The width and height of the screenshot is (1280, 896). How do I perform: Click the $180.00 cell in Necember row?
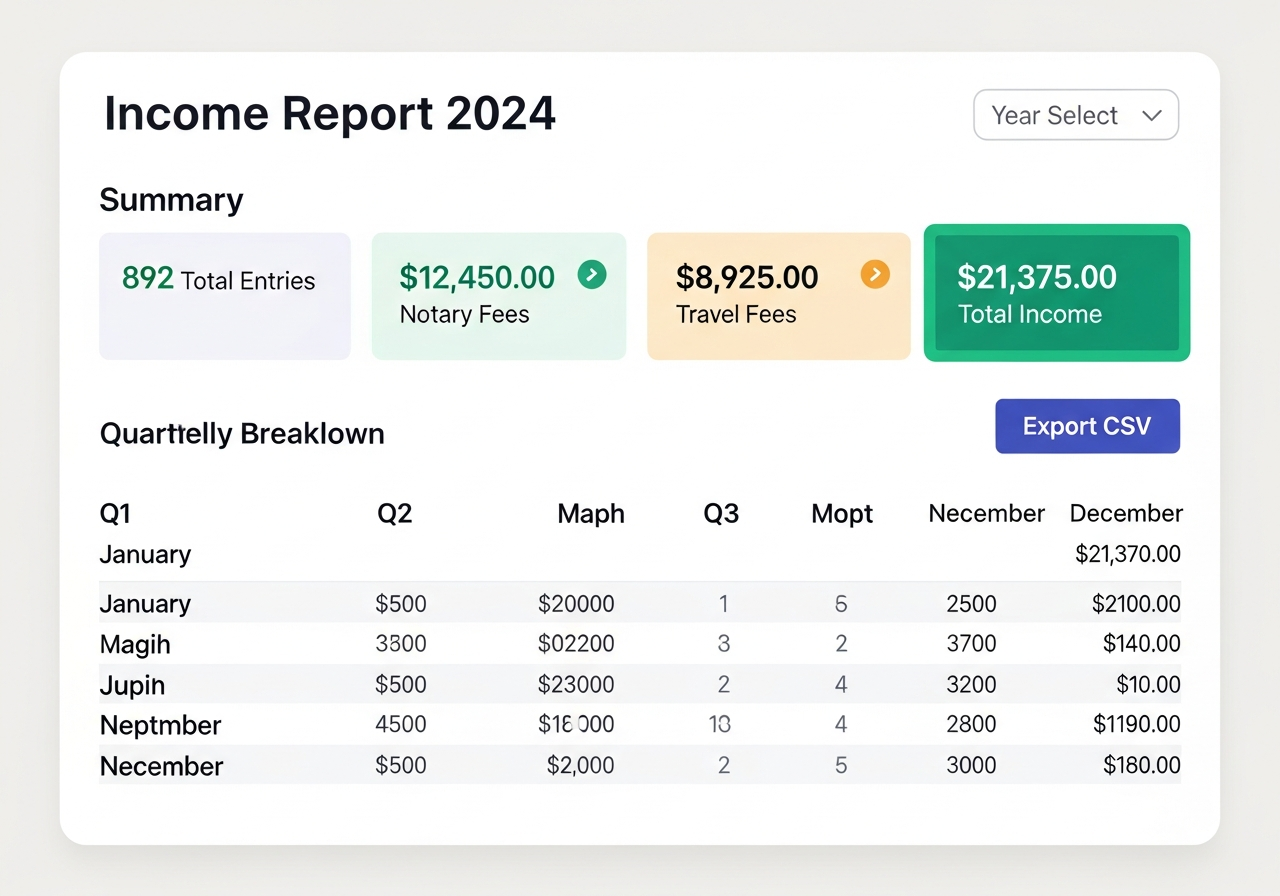point(1142,765)
